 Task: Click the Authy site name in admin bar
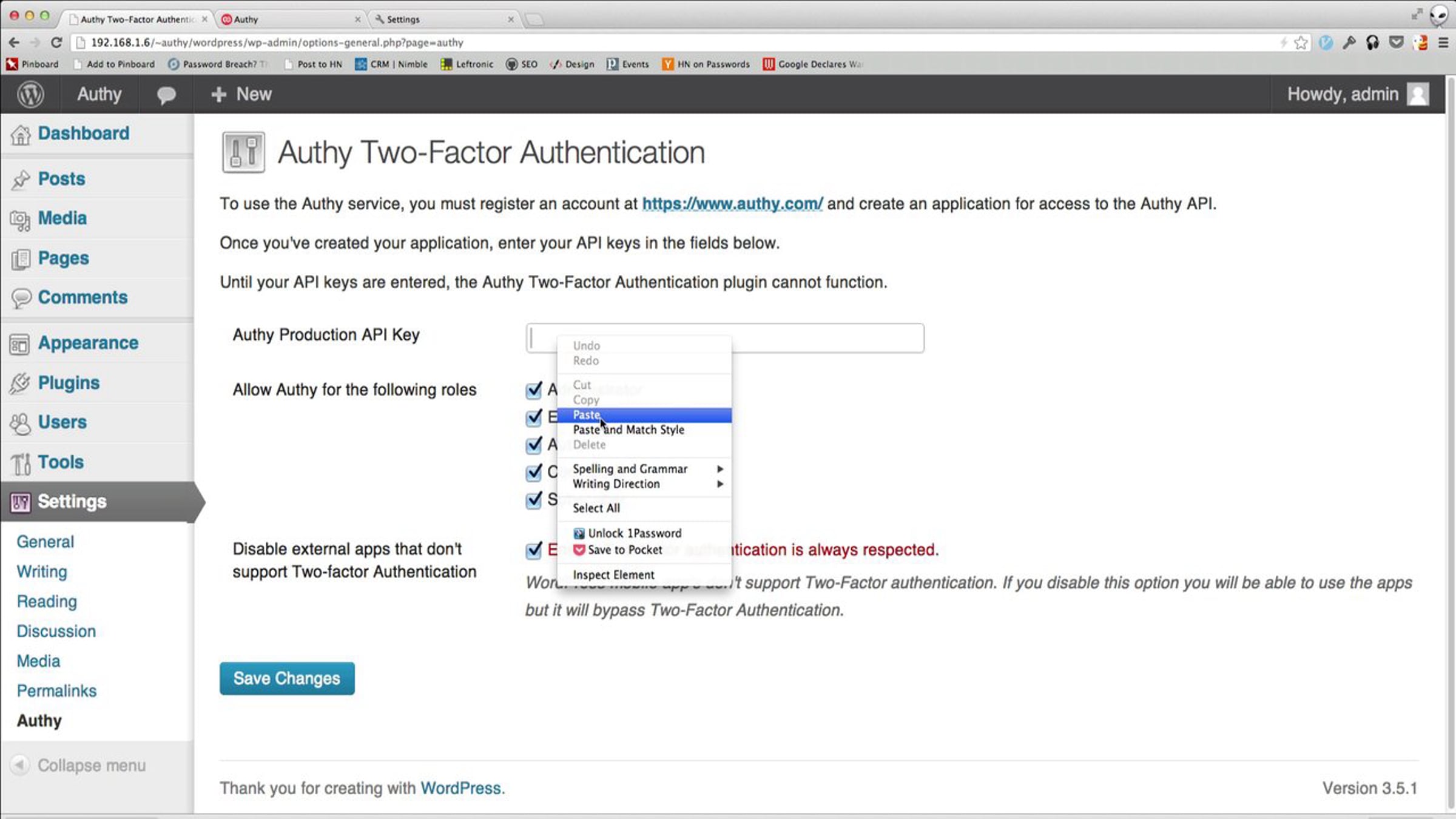(99, 95)
